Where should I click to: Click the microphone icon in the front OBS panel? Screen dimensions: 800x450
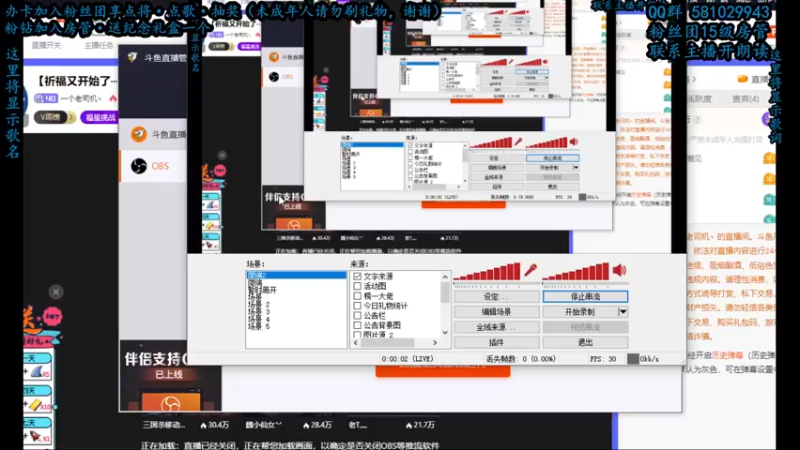pos(531,270)
